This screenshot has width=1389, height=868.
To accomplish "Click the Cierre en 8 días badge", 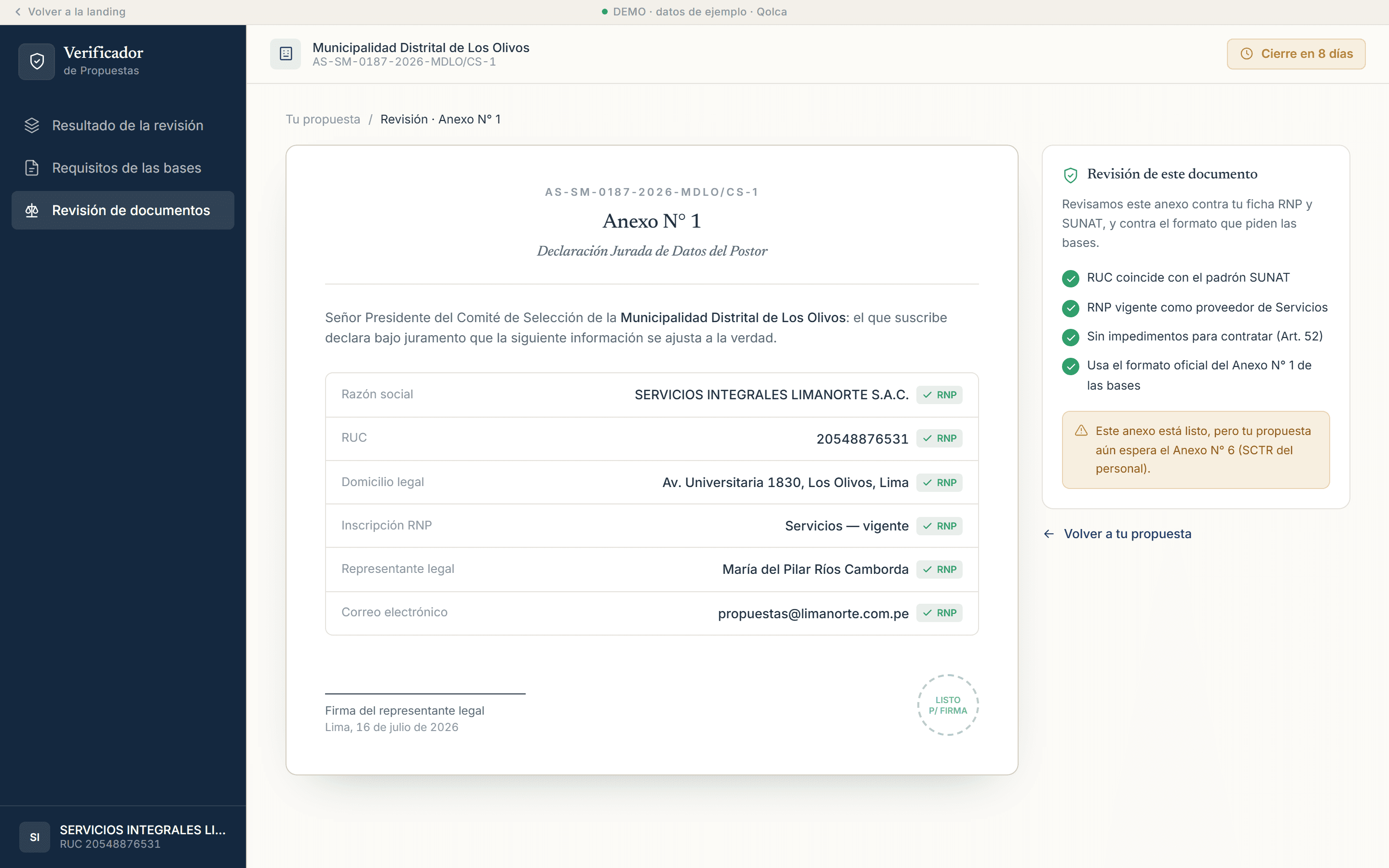I will coord(1296,54).
